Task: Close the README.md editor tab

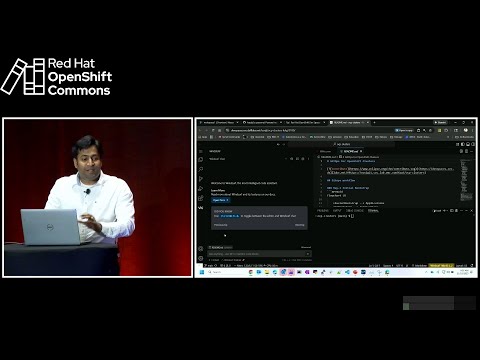Action: (361, 151)
